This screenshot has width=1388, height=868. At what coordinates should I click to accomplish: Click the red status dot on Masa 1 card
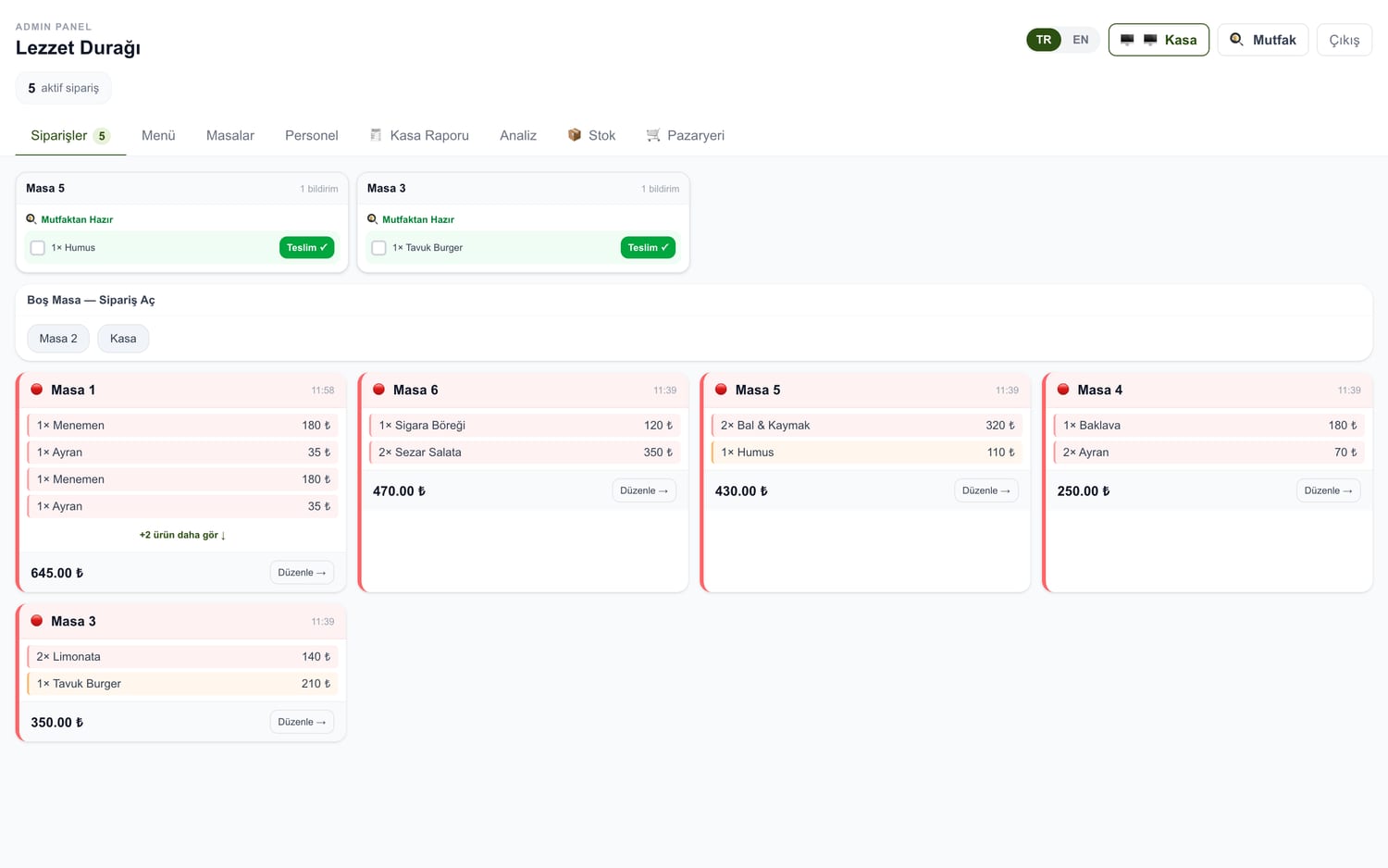[37, 390]
